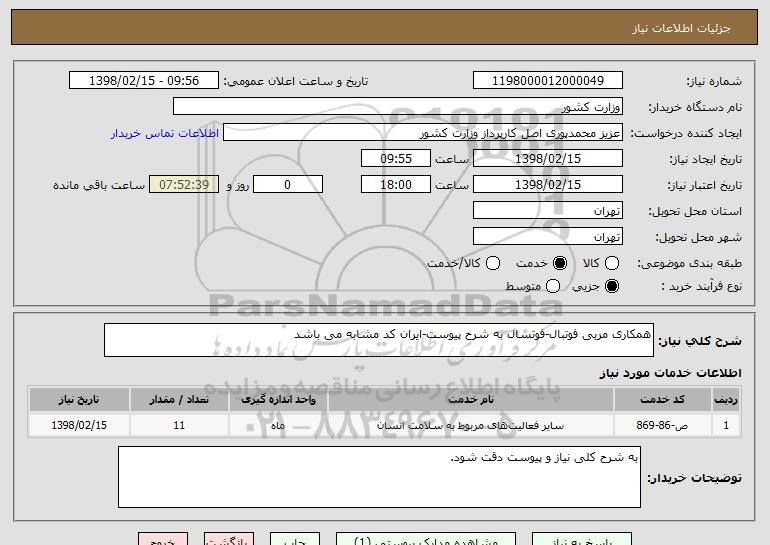The image size is (770, 545).
Task: Click the تاریخ اعتبار نیاز date field
Action: (x=548, y=185)
